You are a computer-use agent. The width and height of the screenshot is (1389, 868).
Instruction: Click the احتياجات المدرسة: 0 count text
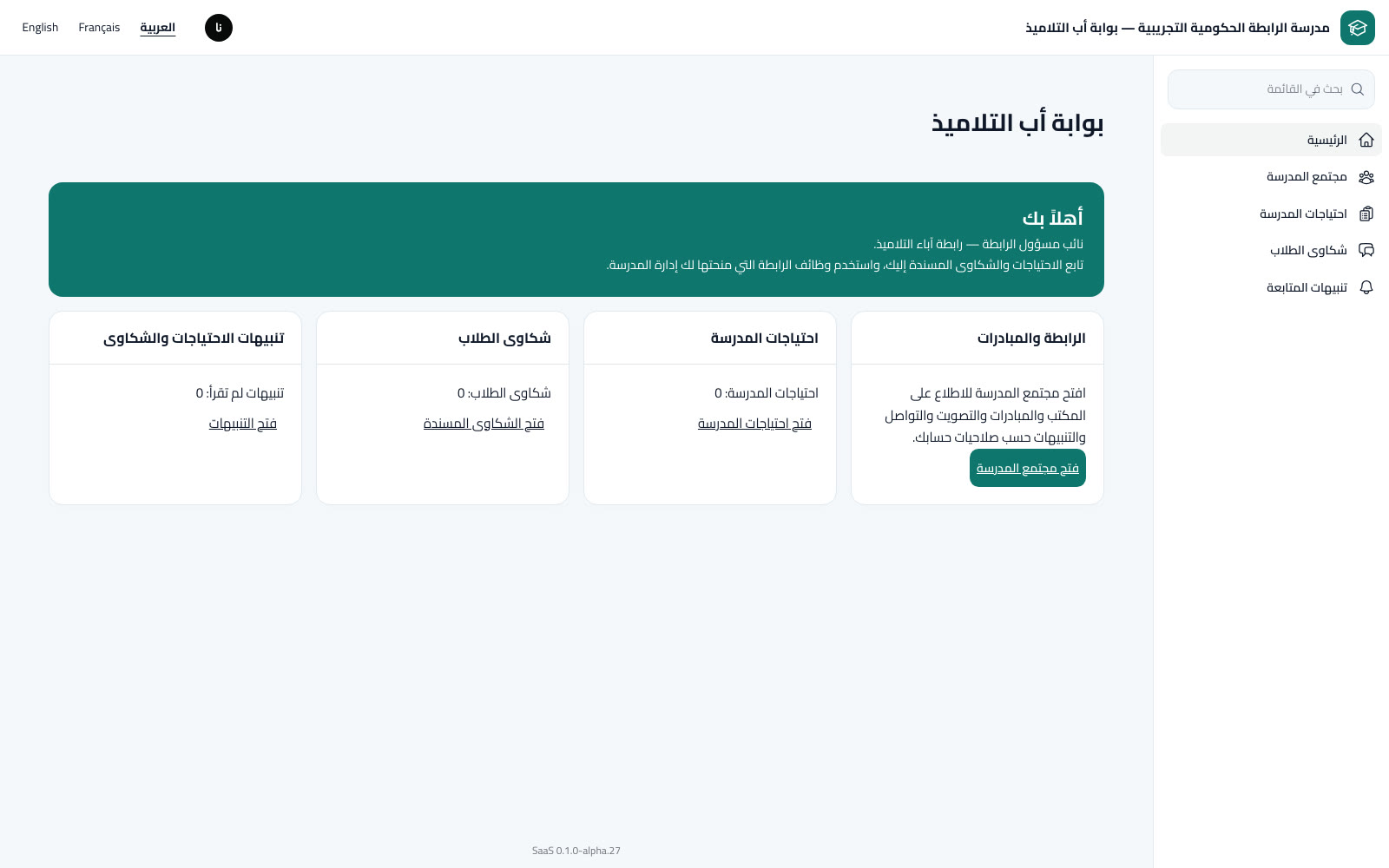767,393
